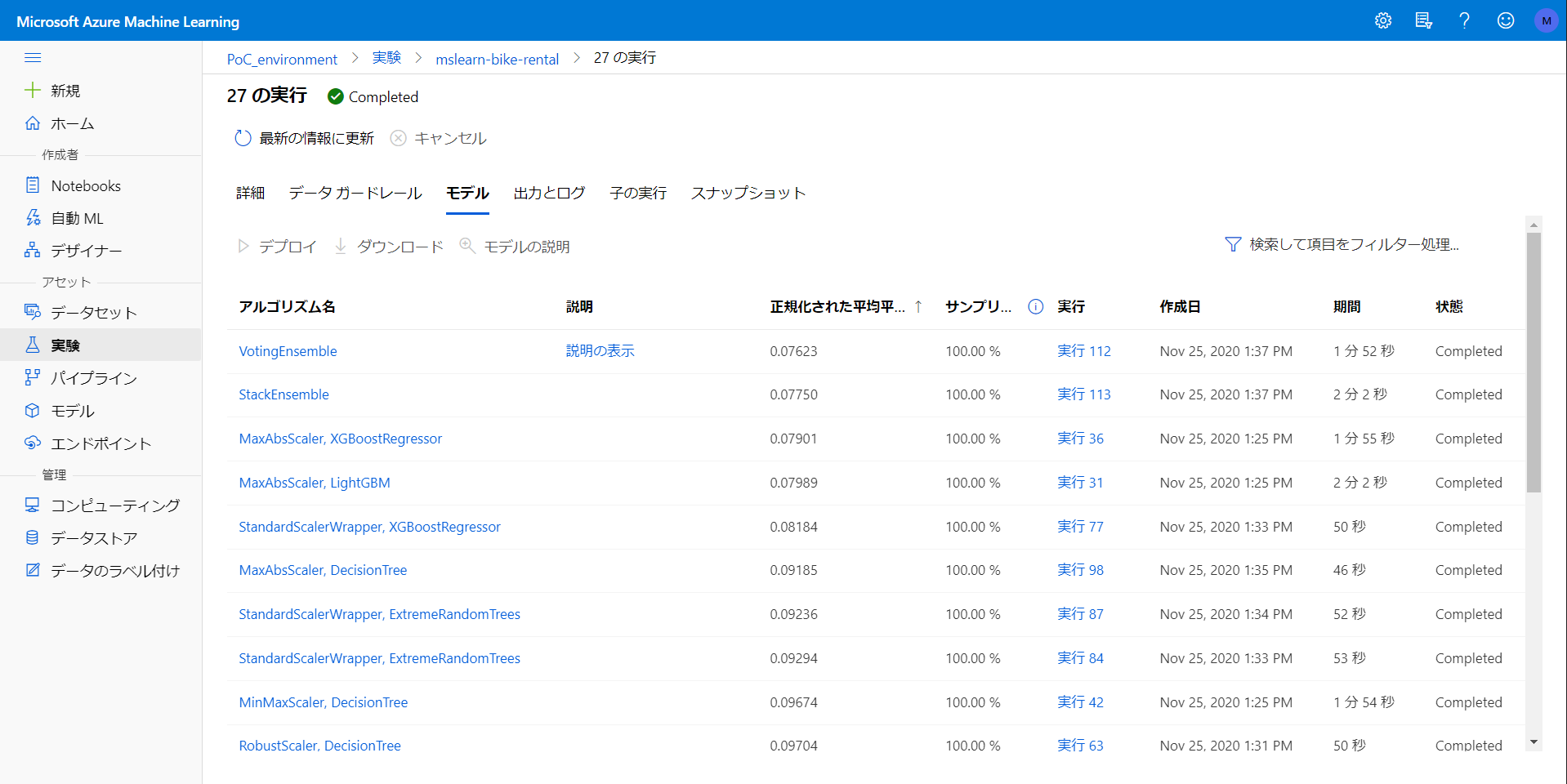Click 説明の表示 link
The height and width of the screenshot is (784, 1567).
point(600,351)
